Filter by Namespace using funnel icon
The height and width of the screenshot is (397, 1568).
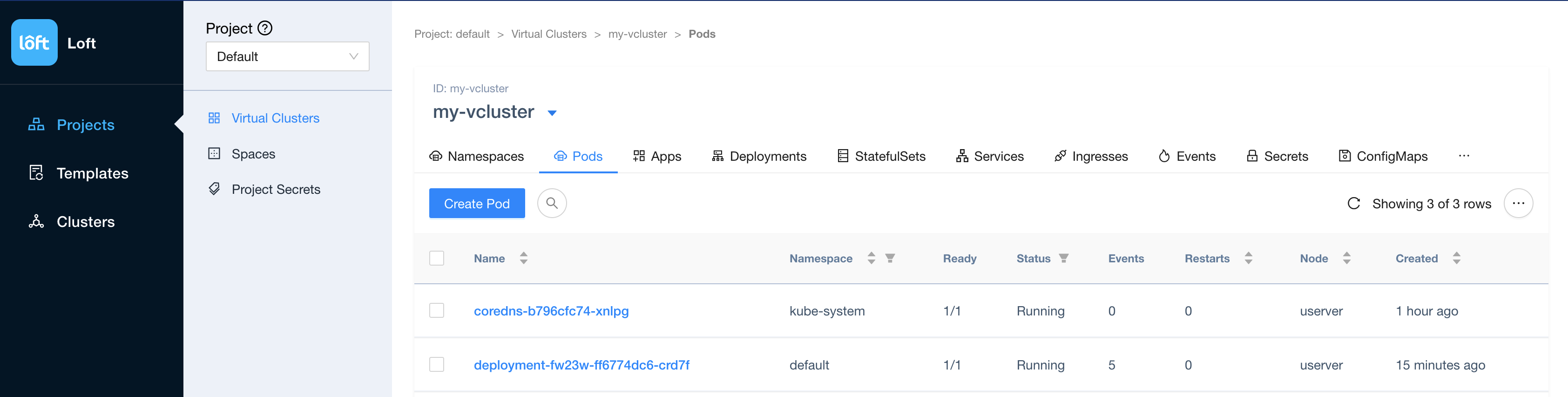[x=890, y=258]
